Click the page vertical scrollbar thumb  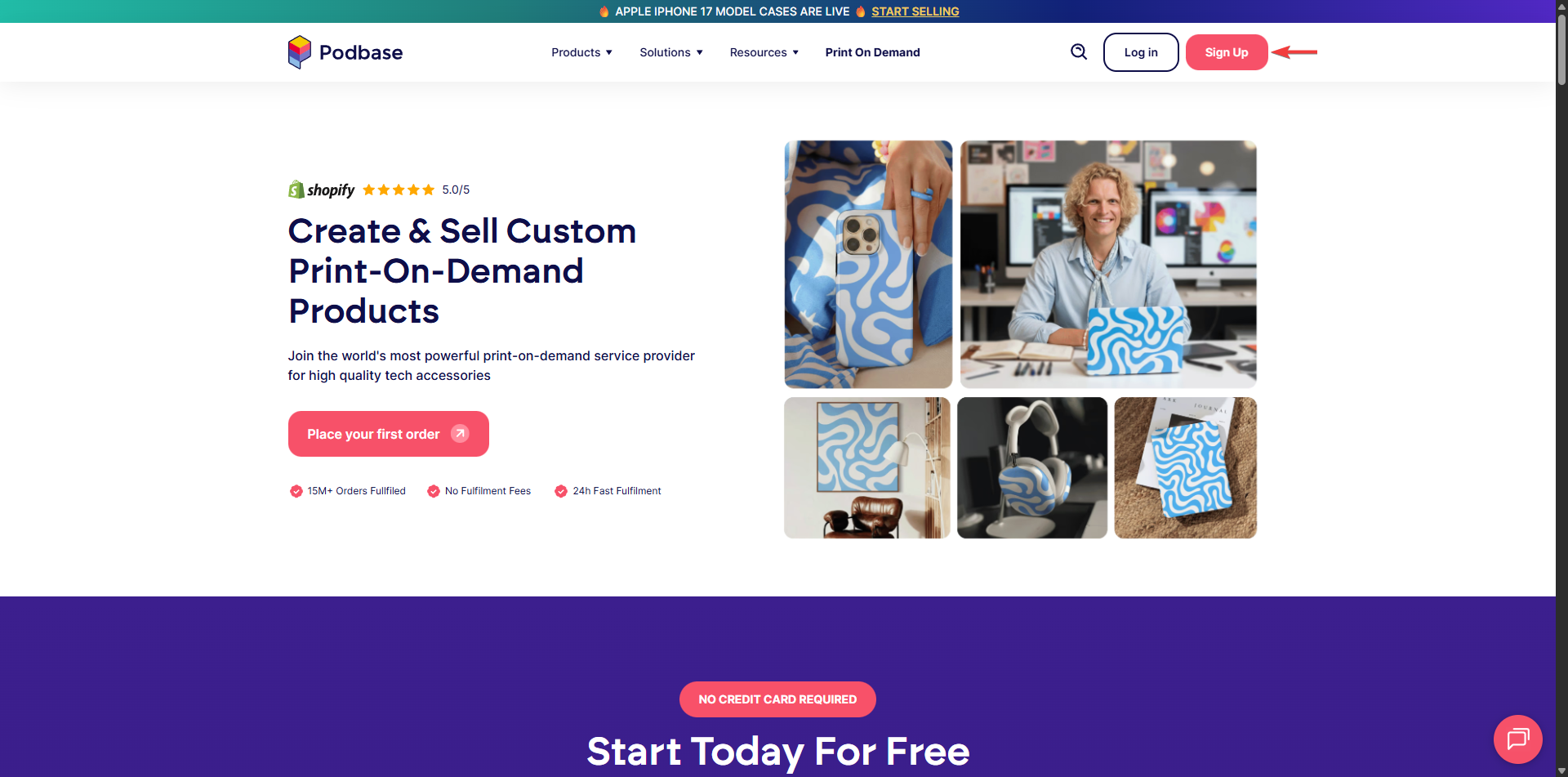pyautogui.click(x=1561, y=49)
